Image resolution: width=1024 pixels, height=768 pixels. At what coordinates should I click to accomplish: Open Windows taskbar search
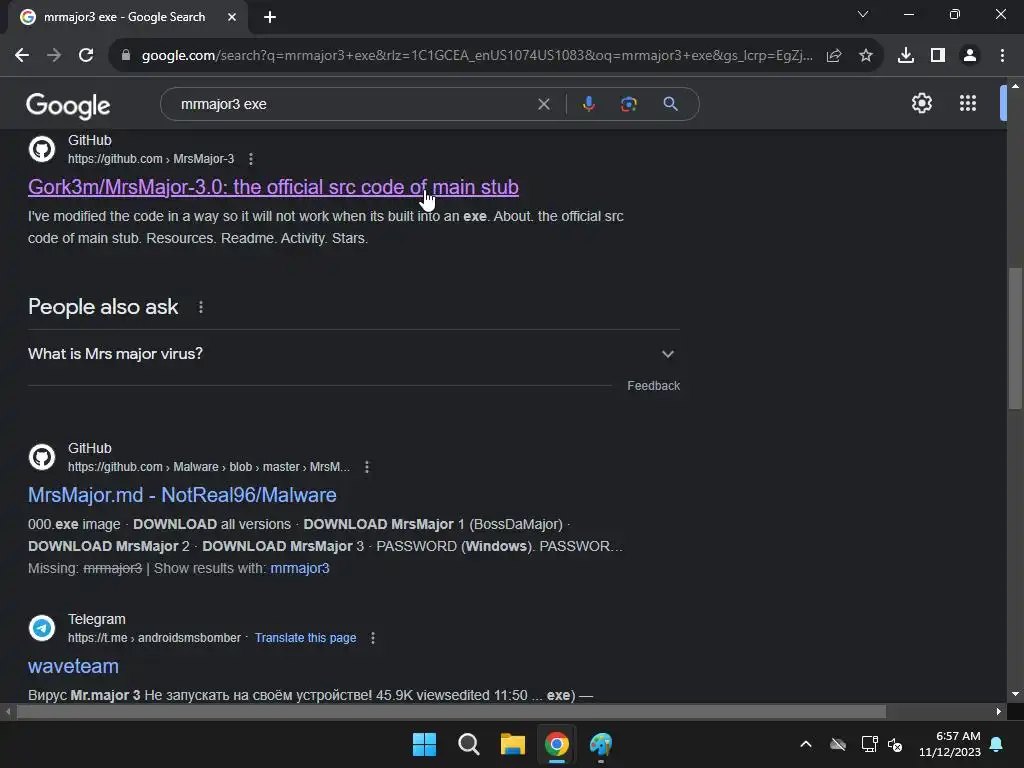(468, 744)
